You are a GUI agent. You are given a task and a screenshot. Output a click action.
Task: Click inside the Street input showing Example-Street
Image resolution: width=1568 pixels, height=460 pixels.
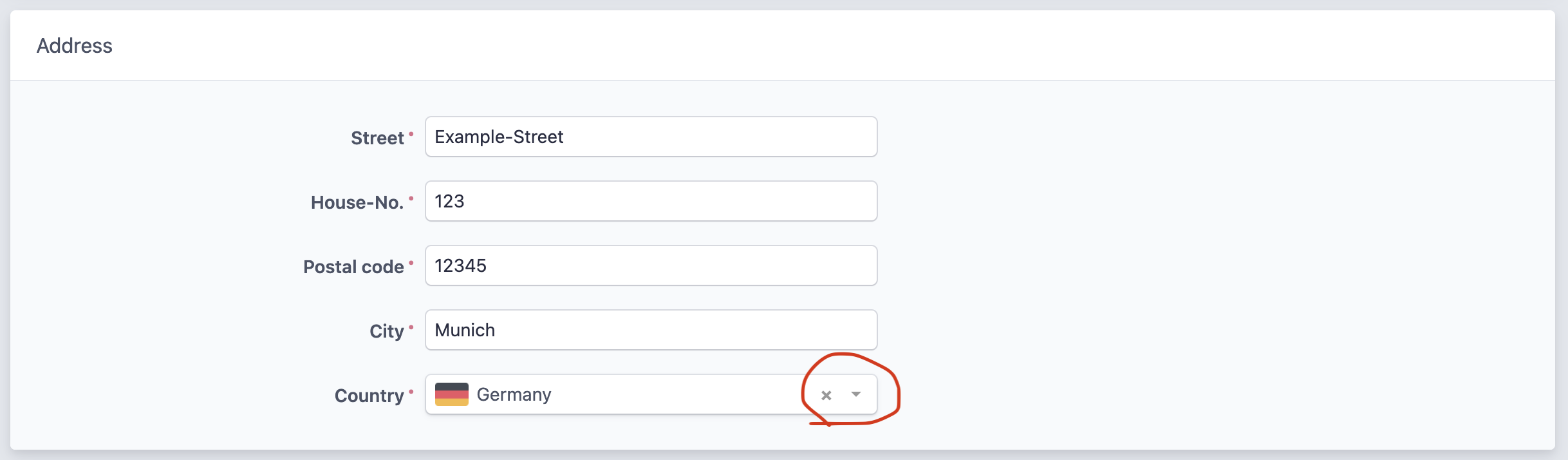[650, 137]
